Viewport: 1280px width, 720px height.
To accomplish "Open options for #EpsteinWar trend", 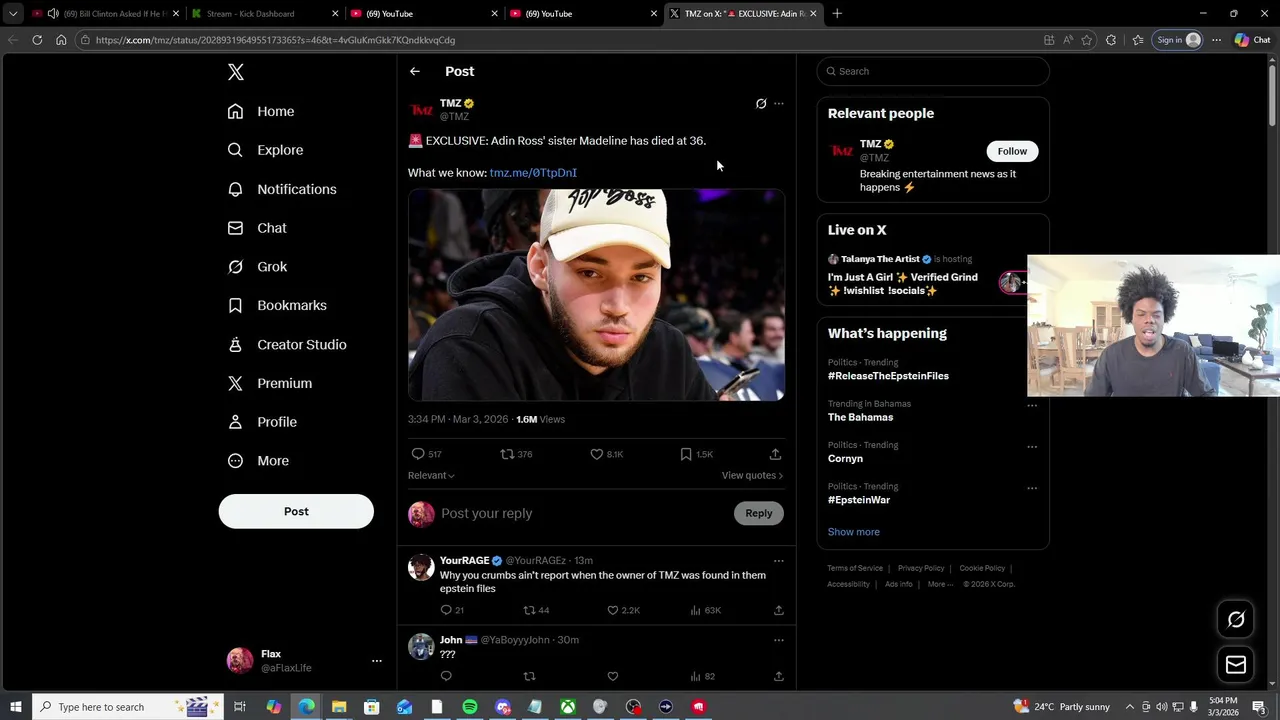I will coord(1032,488).
